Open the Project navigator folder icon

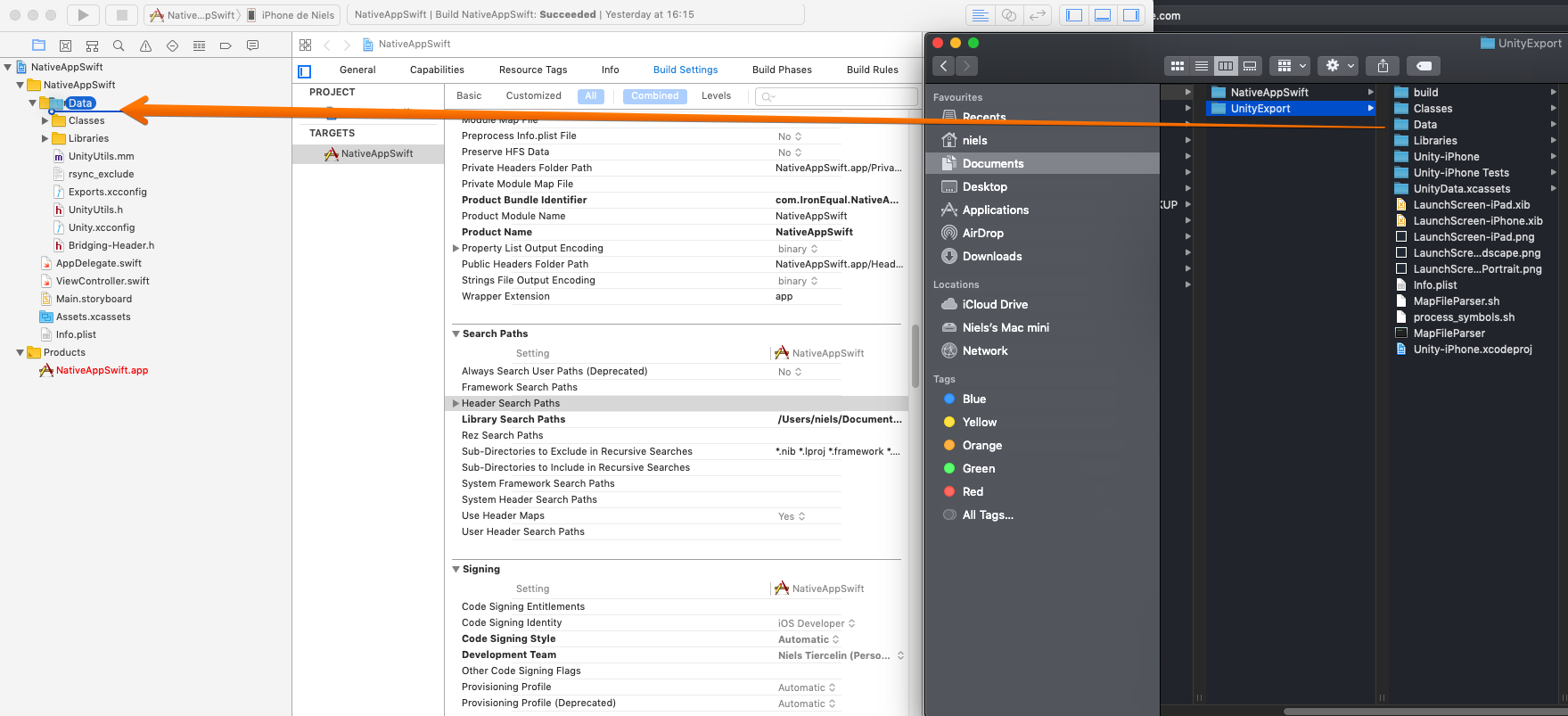coord(38,45)
